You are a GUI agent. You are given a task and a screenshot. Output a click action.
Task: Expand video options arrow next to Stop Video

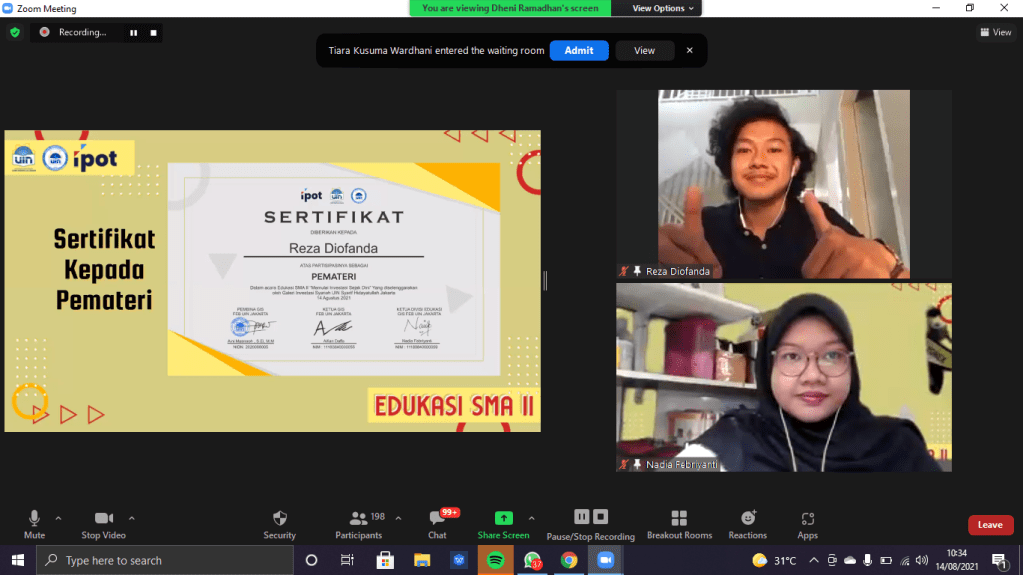(x=132, y=518)
